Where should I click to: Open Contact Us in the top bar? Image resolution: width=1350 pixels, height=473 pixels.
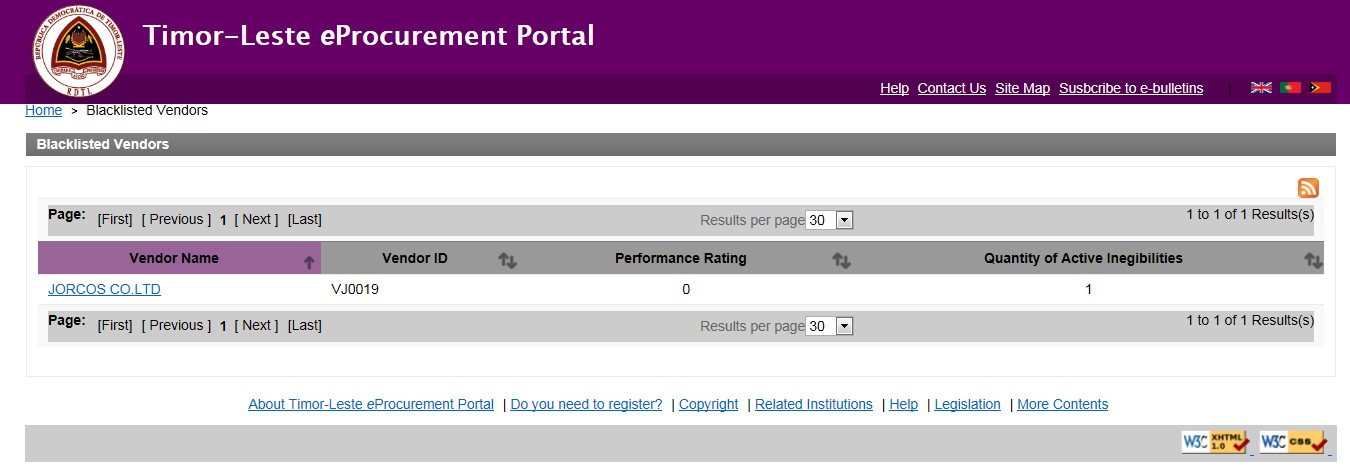coord(951,88)
